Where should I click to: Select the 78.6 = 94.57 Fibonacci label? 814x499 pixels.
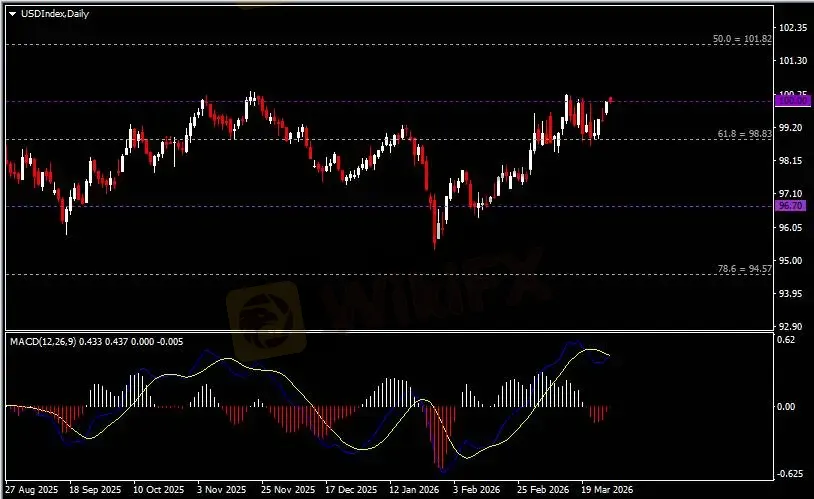(x=744, y=269)
